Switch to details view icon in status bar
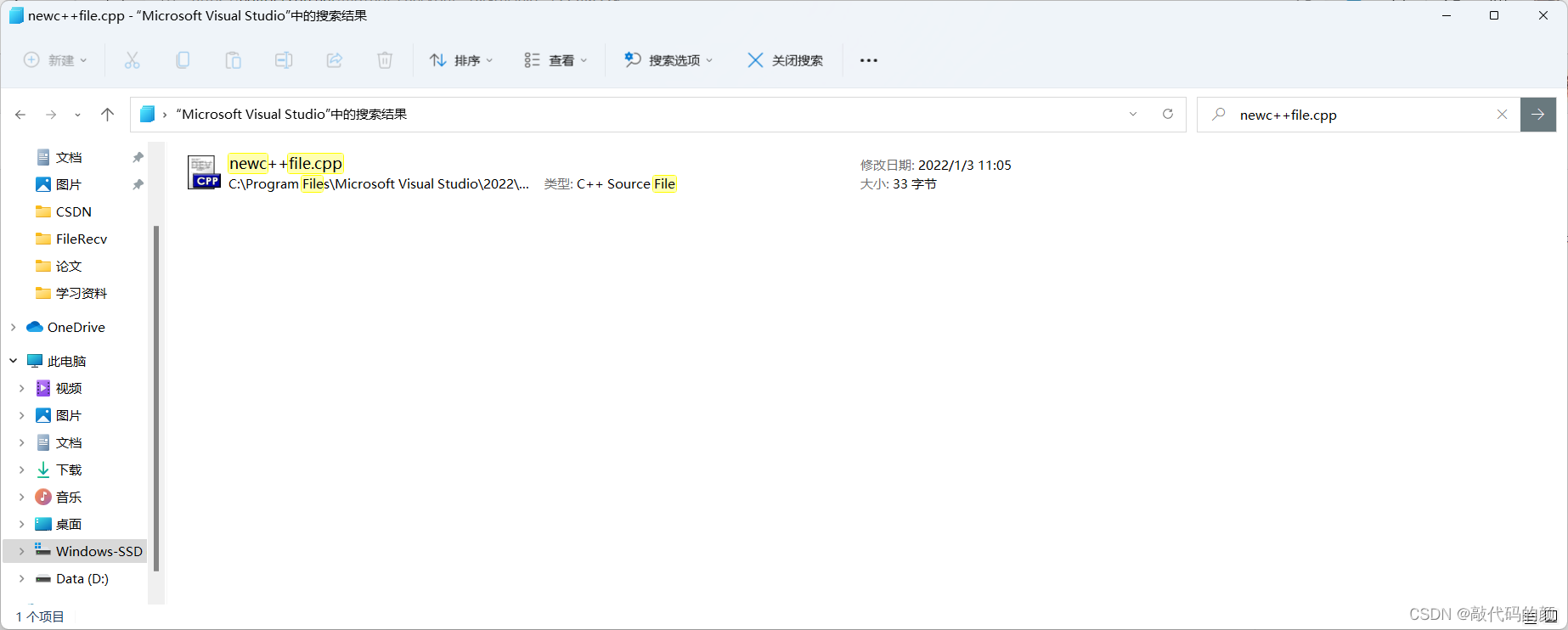 (x=1530, y=617)
